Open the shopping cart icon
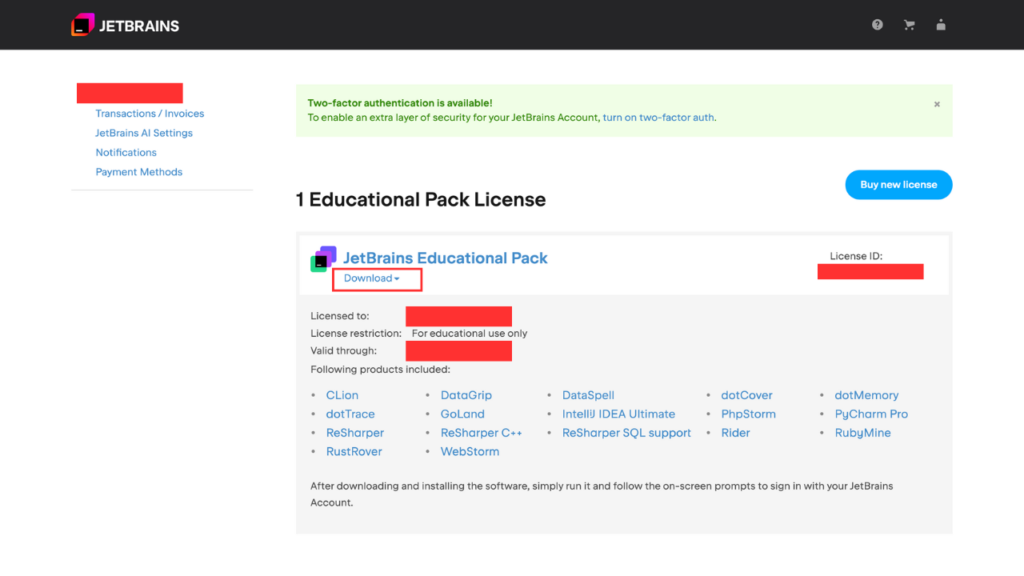1024x576 pixels. point(909,25)
